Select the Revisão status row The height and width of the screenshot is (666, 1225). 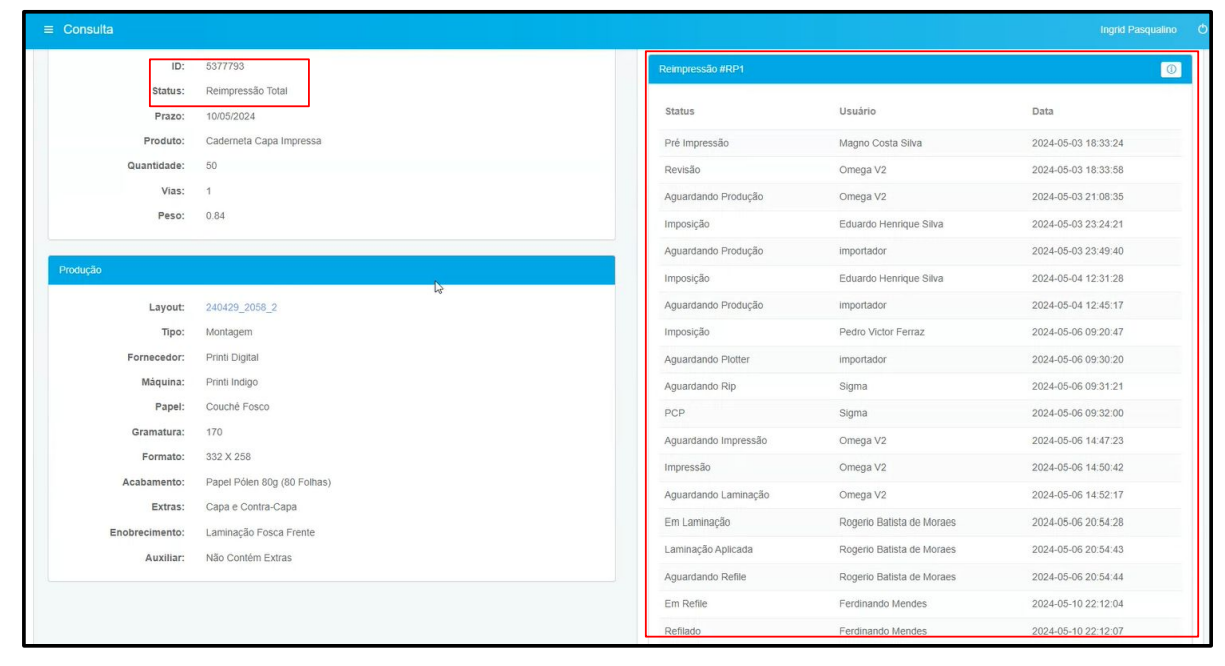tap(682, 170)
